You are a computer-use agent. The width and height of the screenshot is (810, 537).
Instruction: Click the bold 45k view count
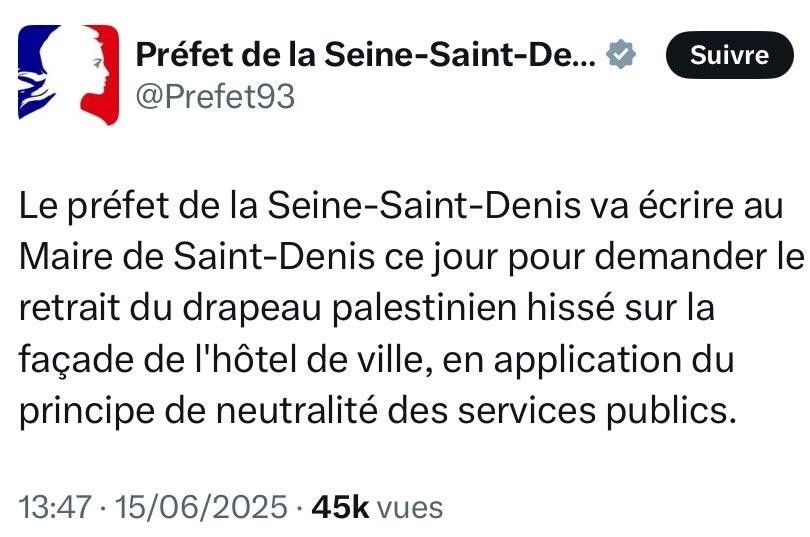point(340,507)
